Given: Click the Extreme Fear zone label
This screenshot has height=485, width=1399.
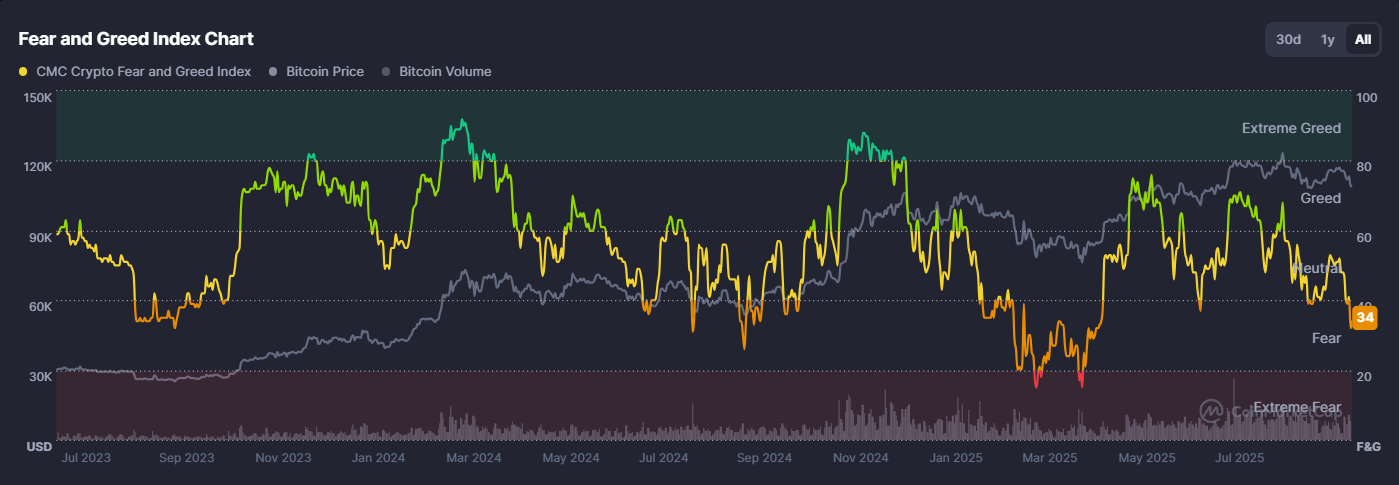Looking at the screenshot, I should (1297, 408).
